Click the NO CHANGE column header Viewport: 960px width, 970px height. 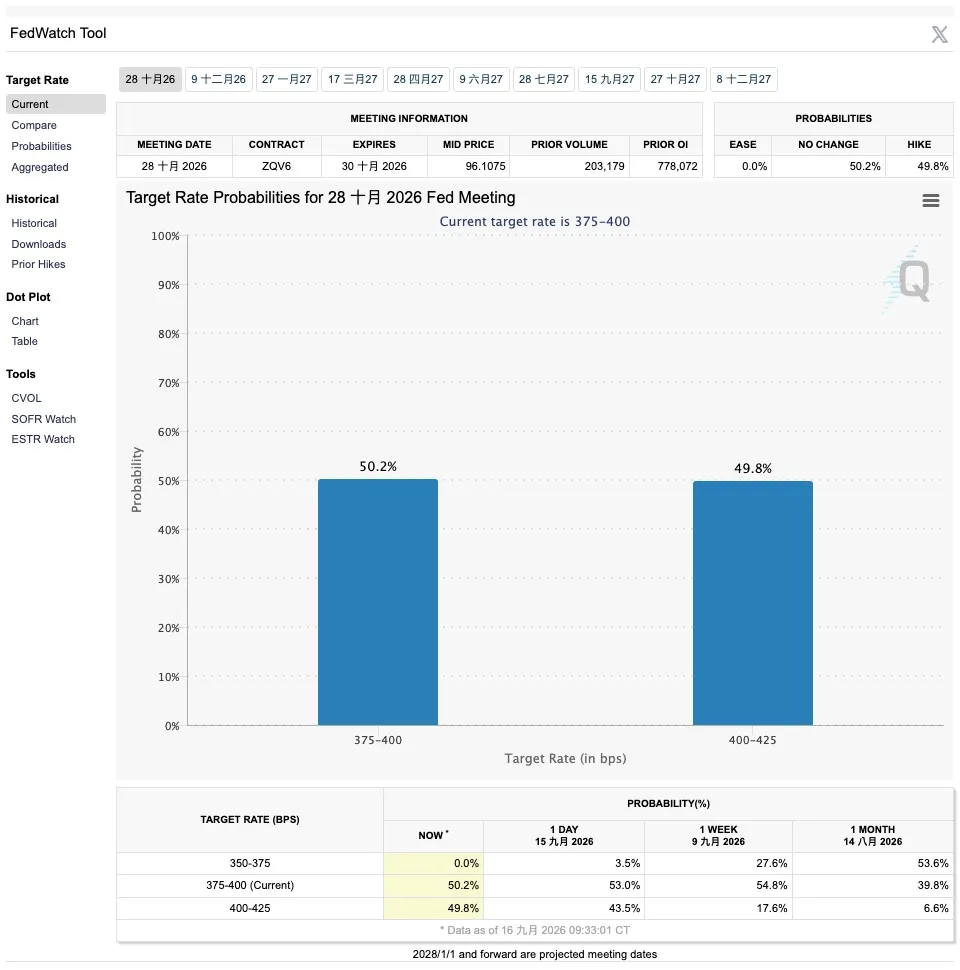(x=828, y=144)
